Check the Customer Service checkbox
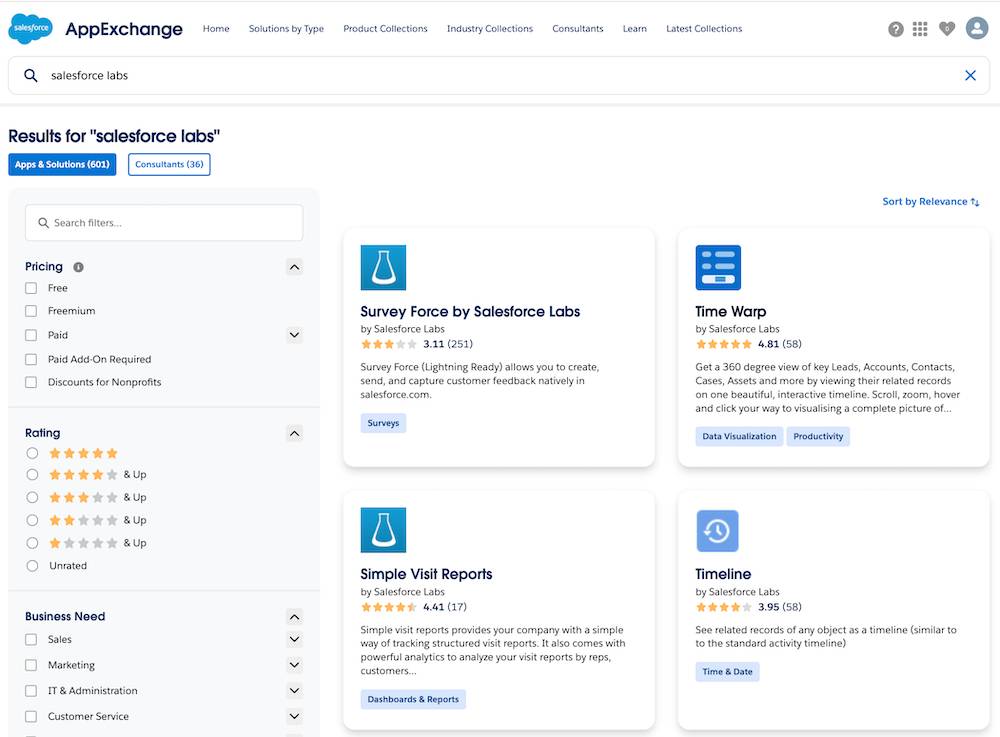1000x737 pixels. (x=31, y=716)
